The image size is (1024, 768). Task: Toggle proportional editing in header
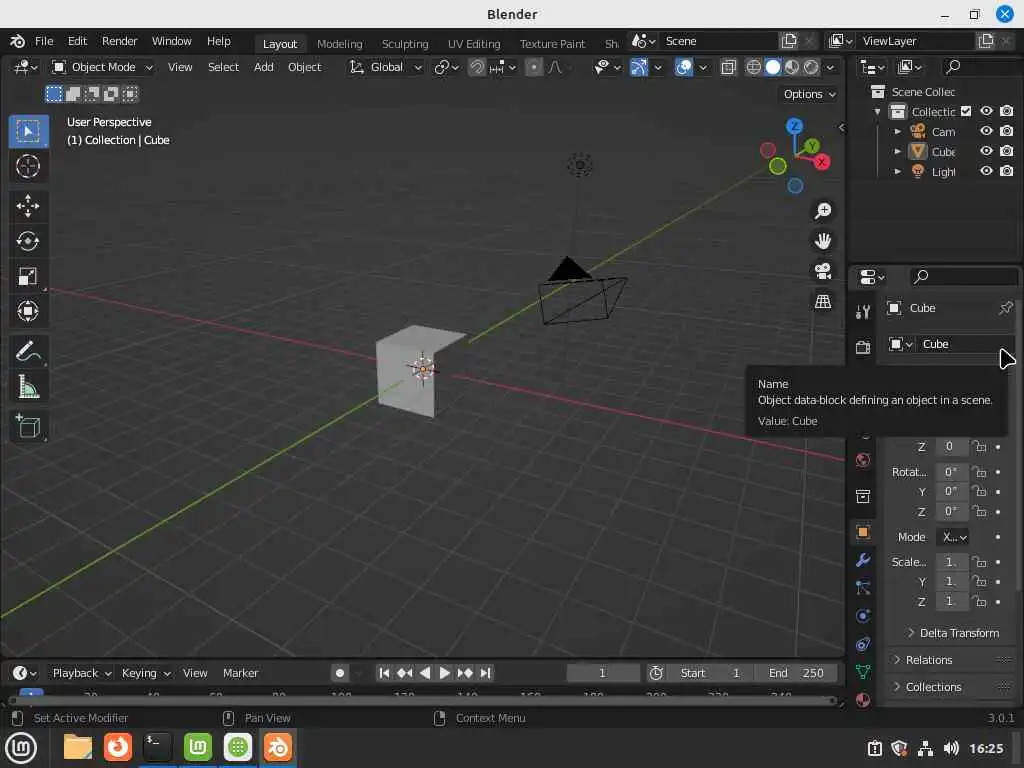(x=534, y=67)
